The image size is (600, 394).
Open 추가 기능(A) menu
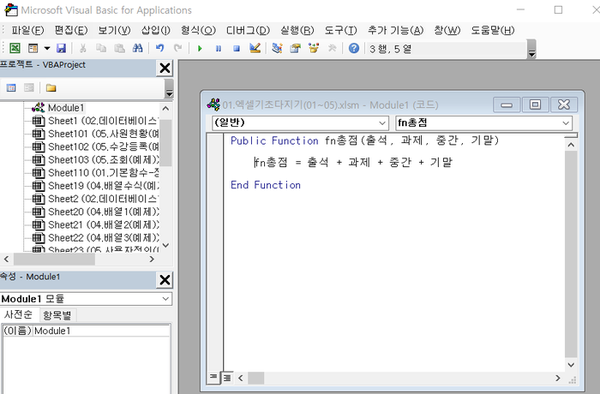(396, 30)
